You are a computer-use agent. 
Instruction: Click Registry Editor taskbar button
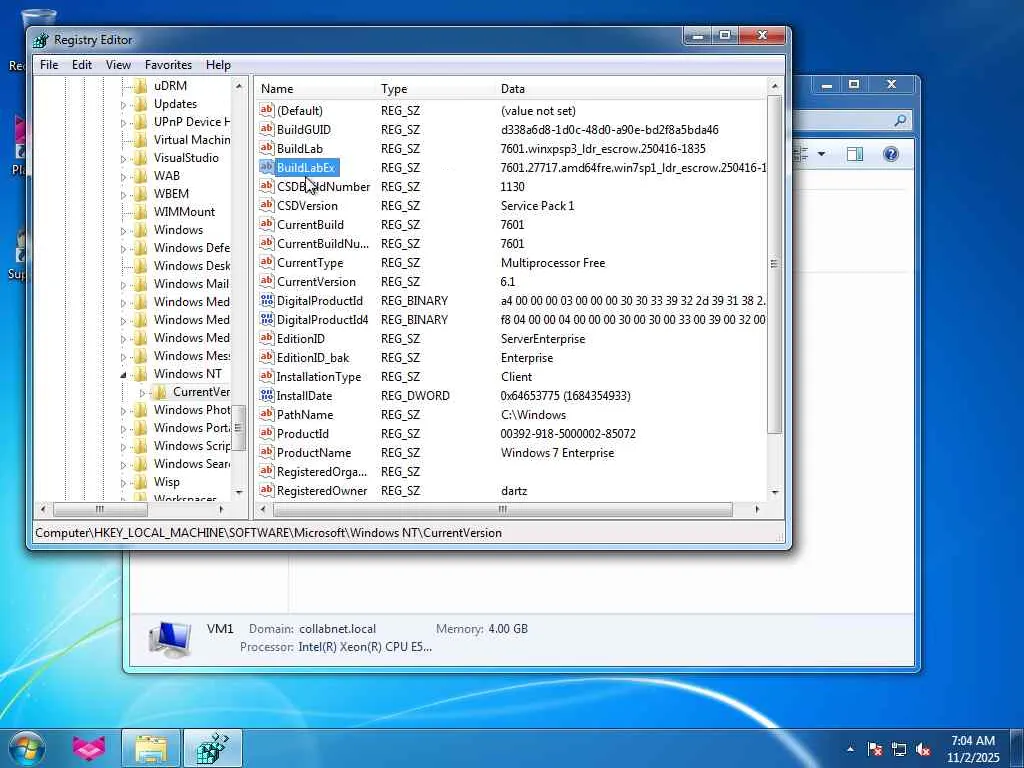[x=213, y=748]
